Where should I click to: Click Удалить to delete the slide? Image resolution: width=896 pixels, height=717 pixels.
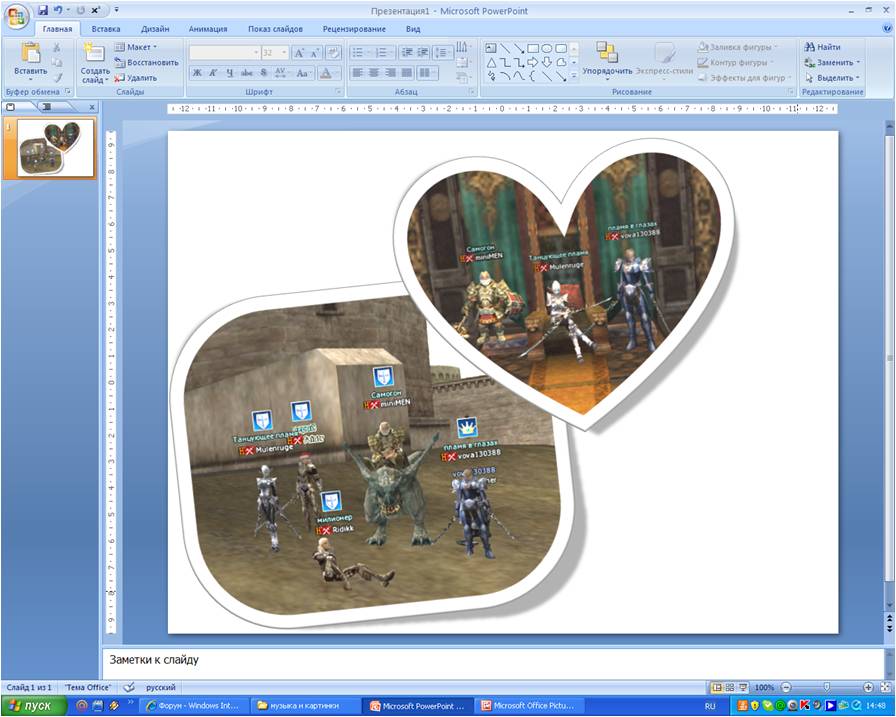pos(136,78)
